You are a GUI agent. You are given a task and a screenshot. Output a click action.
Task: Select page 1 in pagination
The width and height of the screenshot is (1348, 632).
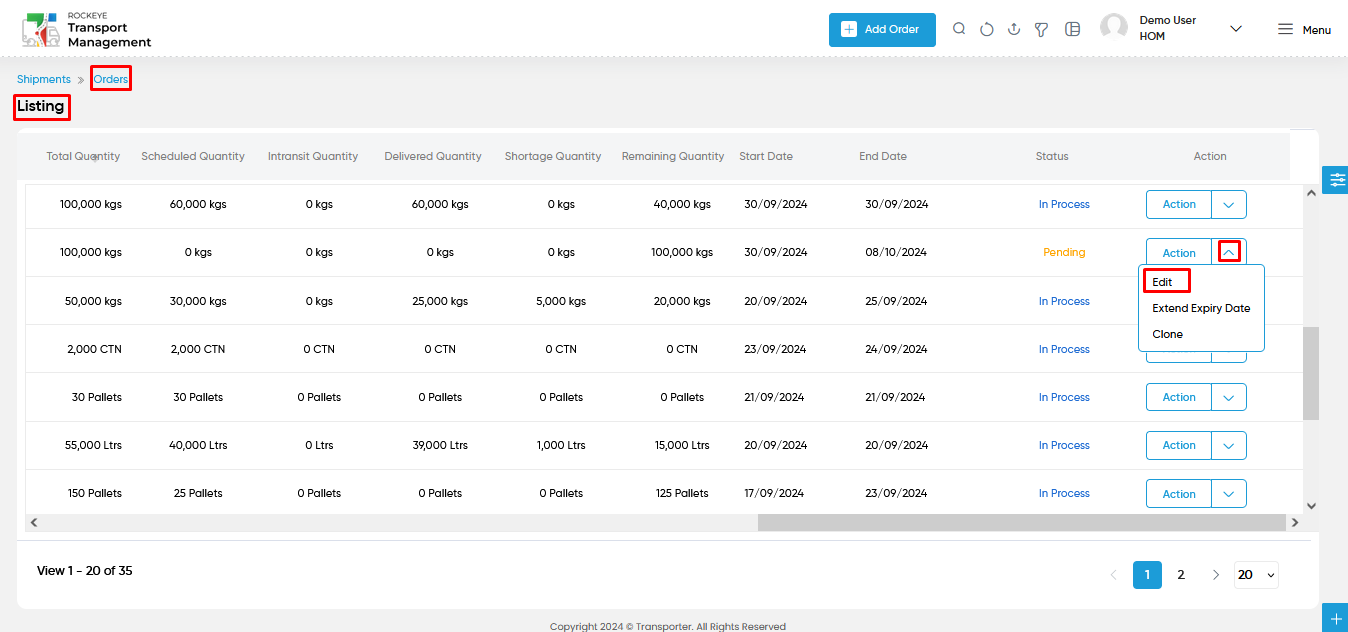point(1147,575)
